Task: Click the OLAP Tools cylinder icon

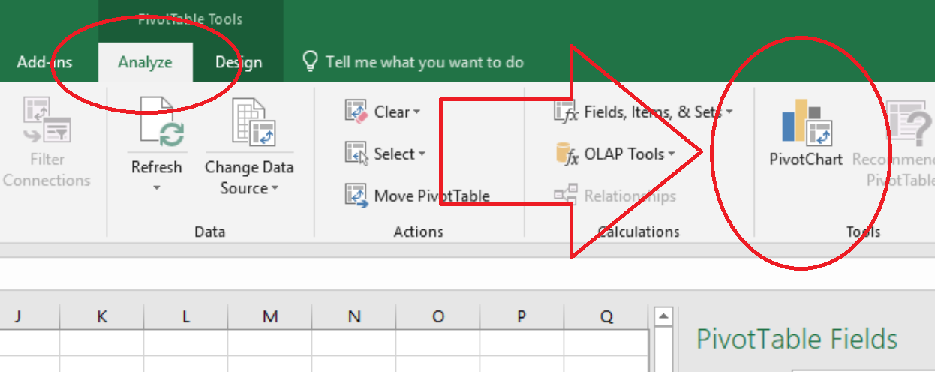Action: (566, 154)
